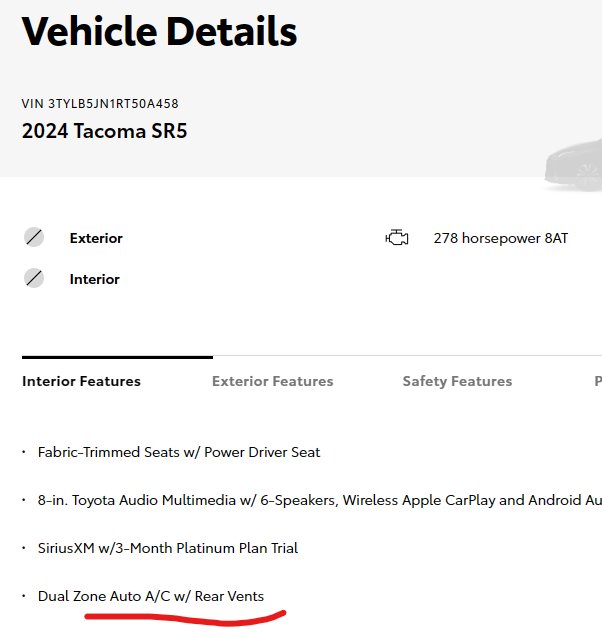This screenshot has width=602, height=638.
Task: Click Dual Zone Auto A/C feature item
Action: click(x=150, y=596)
